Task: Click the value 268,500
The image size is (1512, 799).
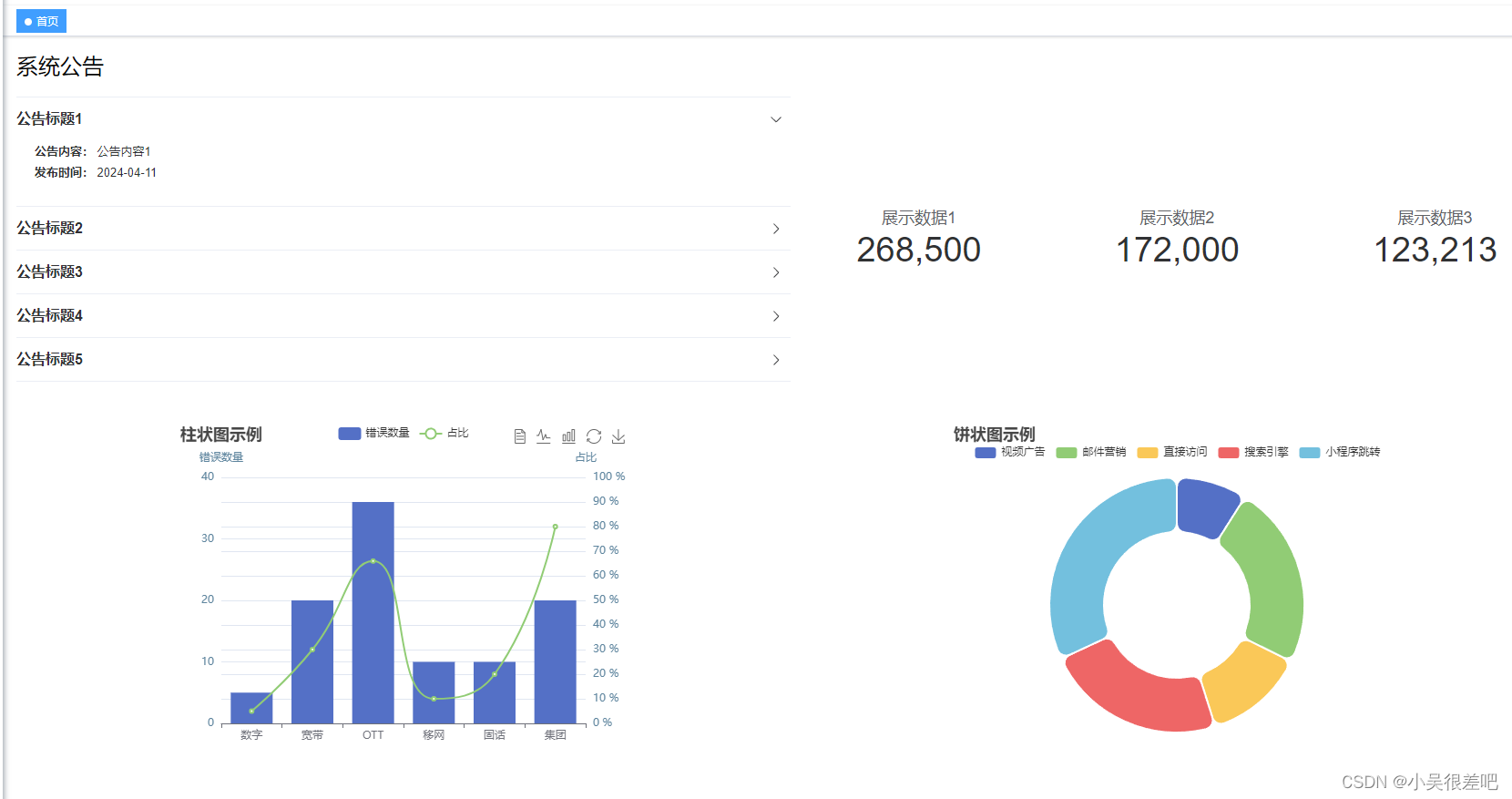Action: (x=918, y=250)
